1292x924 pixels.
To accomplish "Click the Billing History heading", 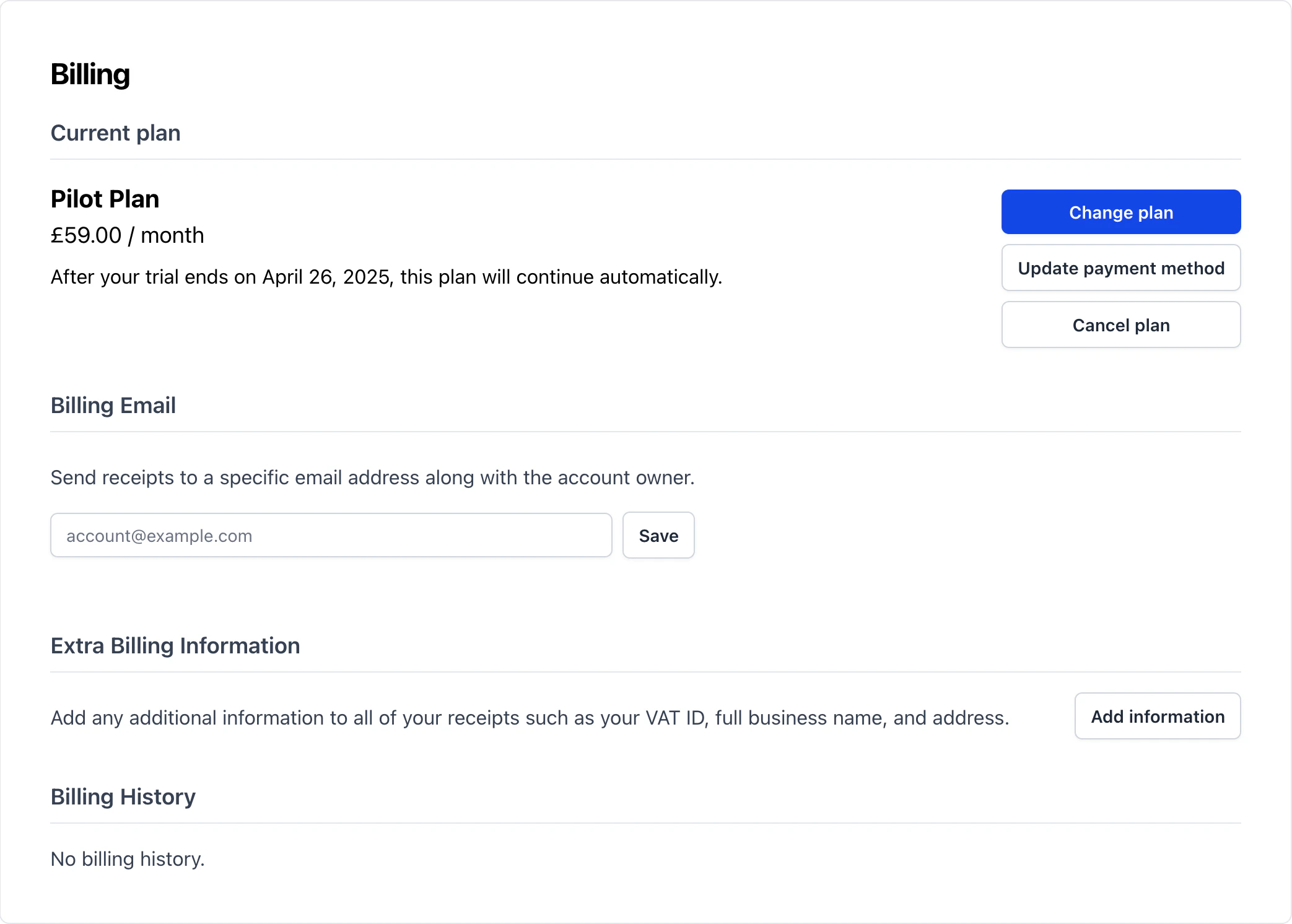I will click(123, 797).
